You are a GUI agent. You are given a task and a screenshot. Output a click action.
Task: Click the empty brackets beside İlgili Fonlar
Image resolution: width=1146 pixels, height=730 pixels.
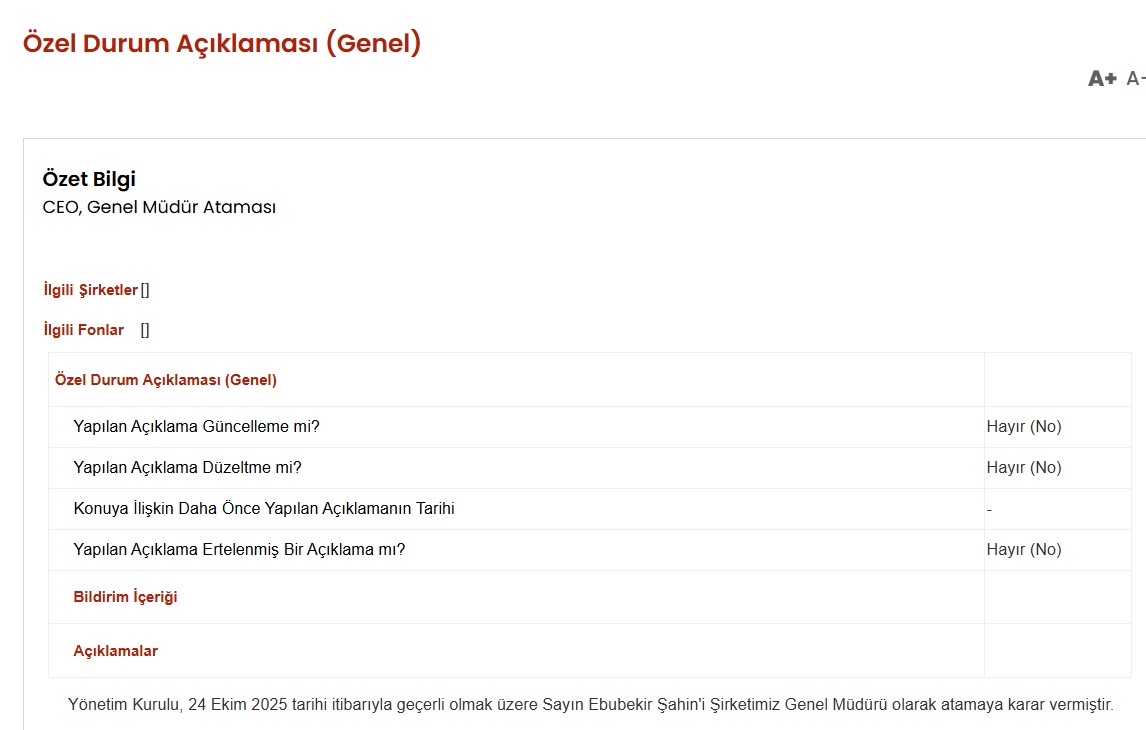(145, 330)
